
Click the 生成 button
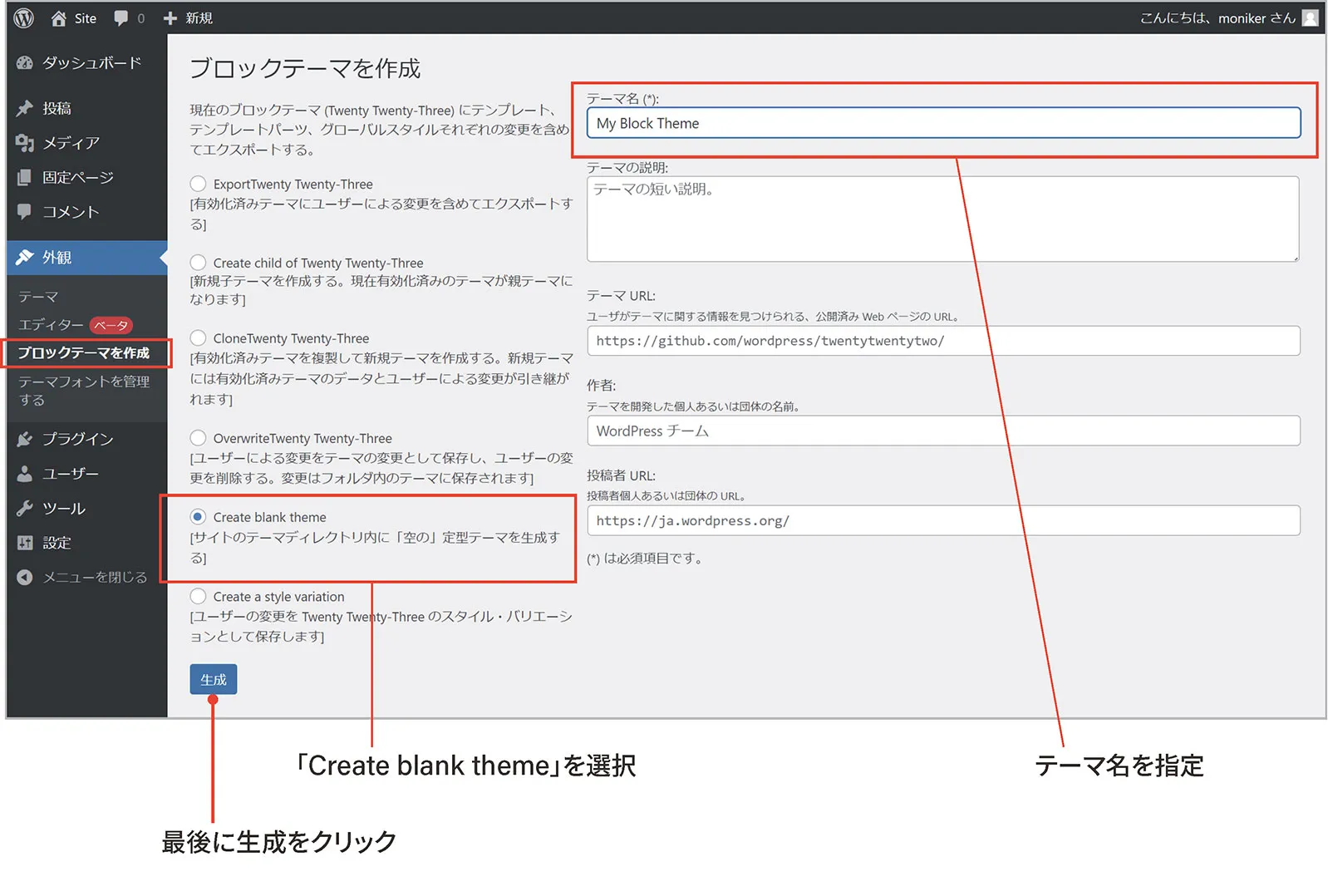tap(213, 679)
